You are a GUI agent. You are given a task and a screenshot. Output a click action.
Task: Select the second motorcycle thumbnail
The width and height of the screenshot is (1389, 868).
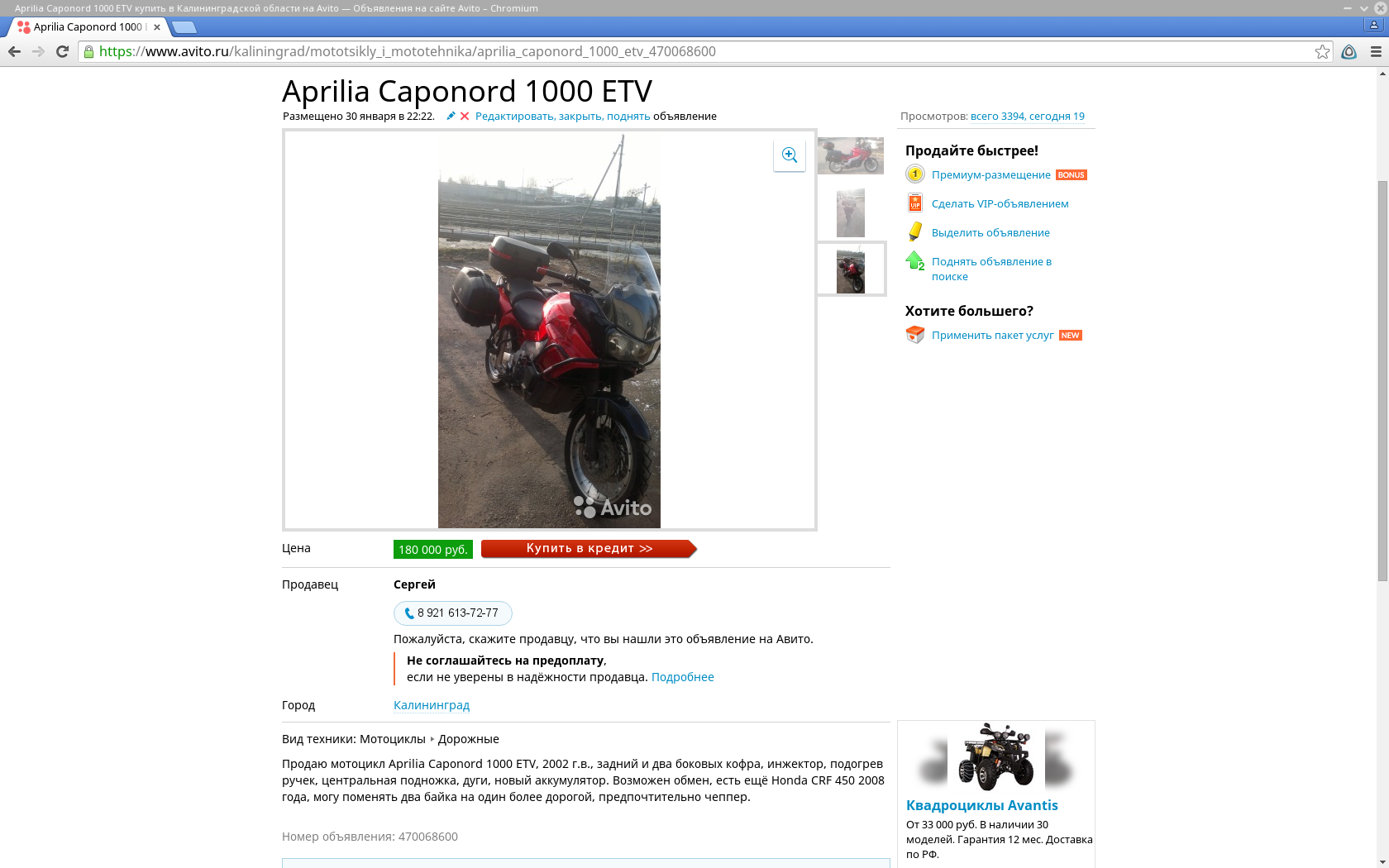tap(851, 212)
